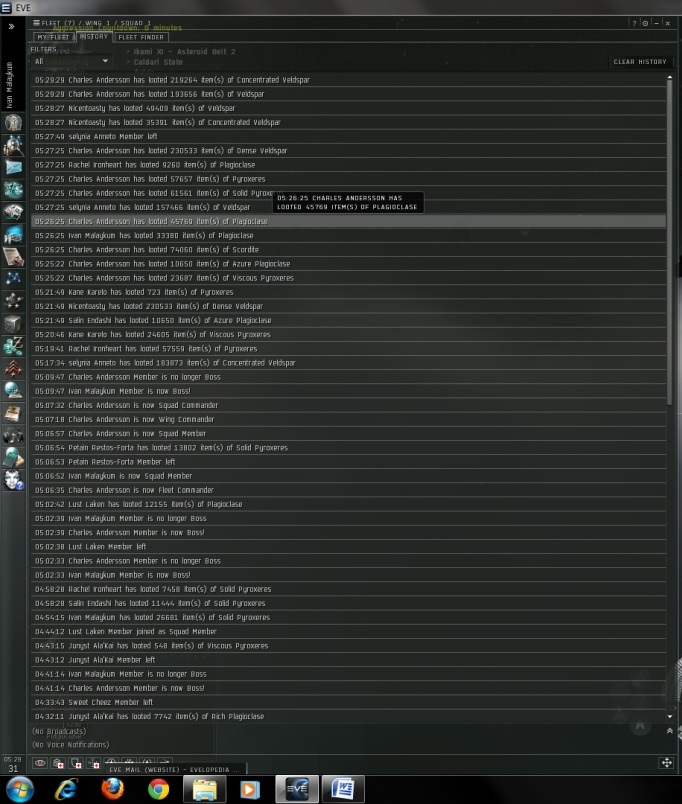
Task: Broadcast need armor icon
Action: (58, 763)
